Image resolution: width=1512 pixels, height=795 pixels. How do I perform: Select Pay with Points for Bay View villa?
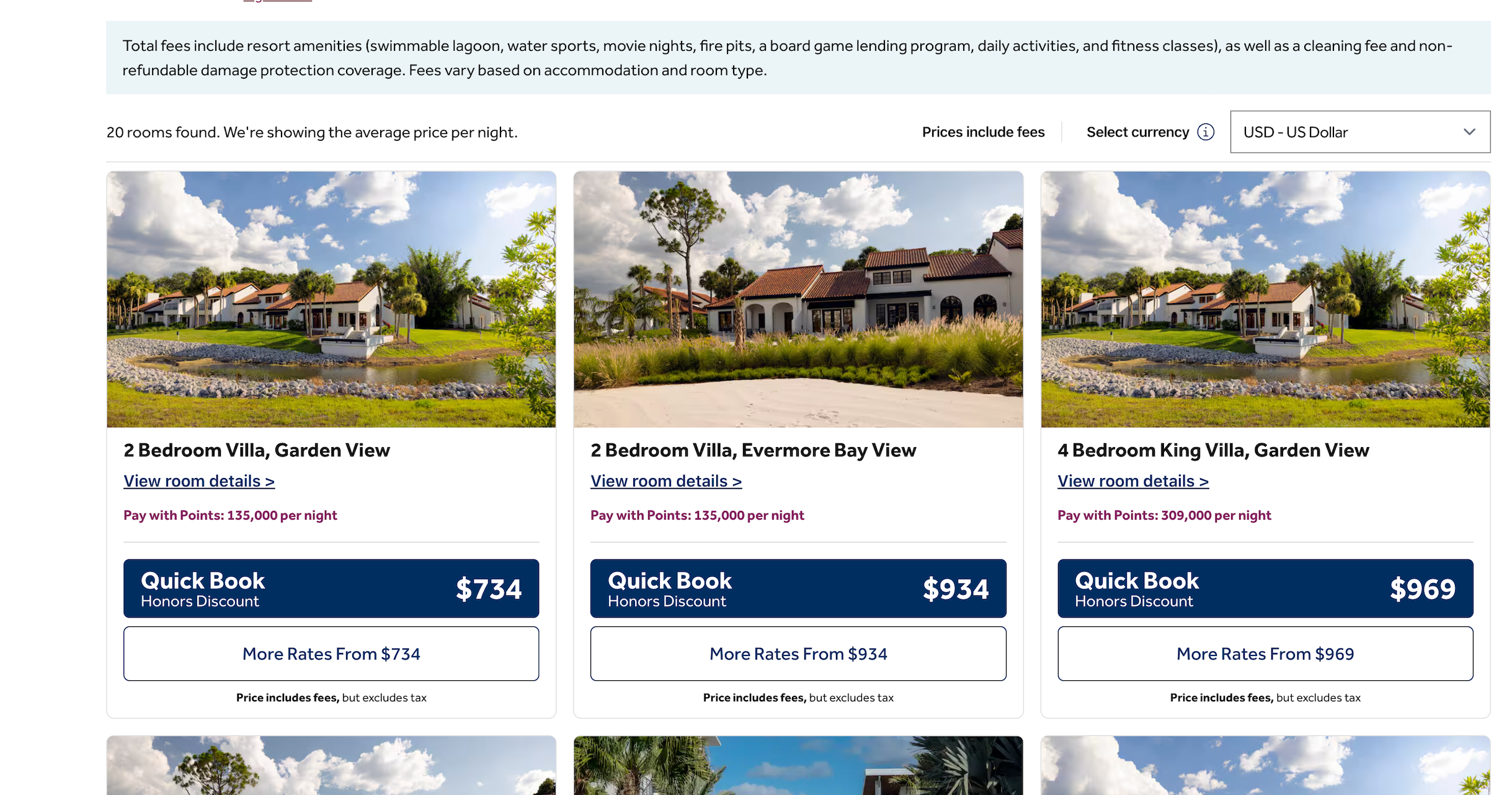pos(698,513)
